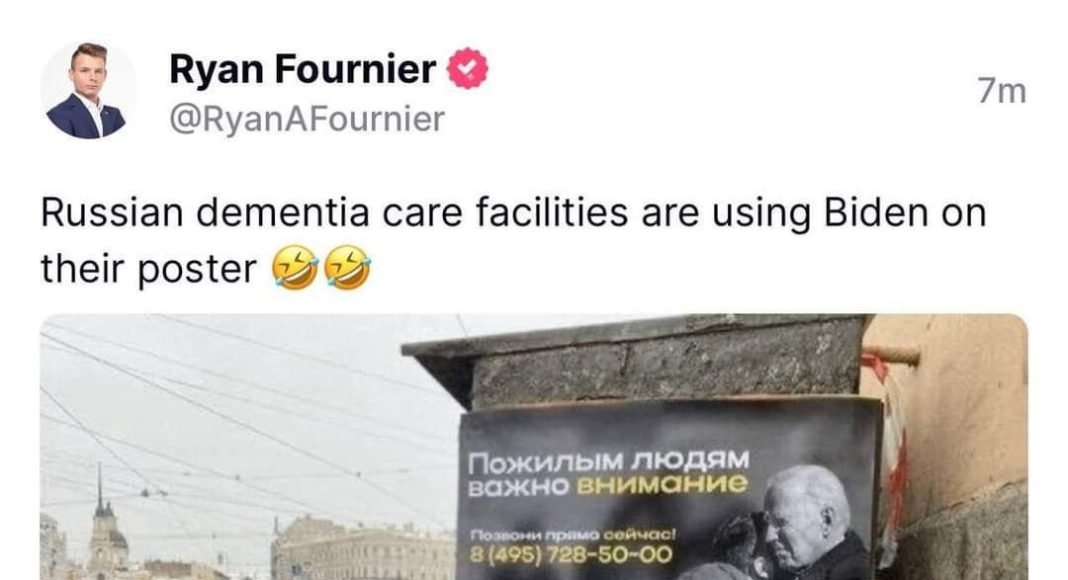Image resolution: width=1068 pixels, height=580 pixels.
Task: Click the second laughing emoji
Action: tap(347, 268)
